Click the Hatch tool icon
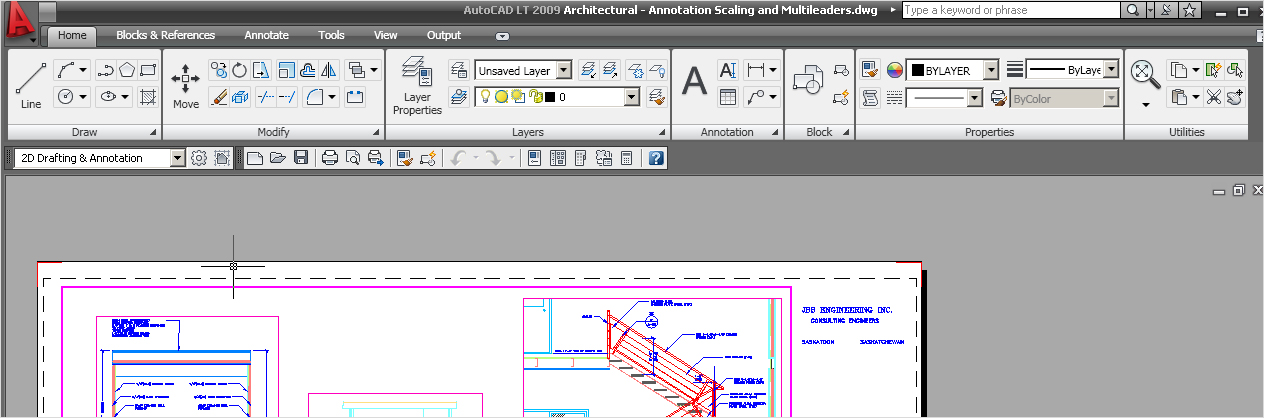The width and height of the screenshot is (1264, 418). pyautogui.click(x=148, y=97)
